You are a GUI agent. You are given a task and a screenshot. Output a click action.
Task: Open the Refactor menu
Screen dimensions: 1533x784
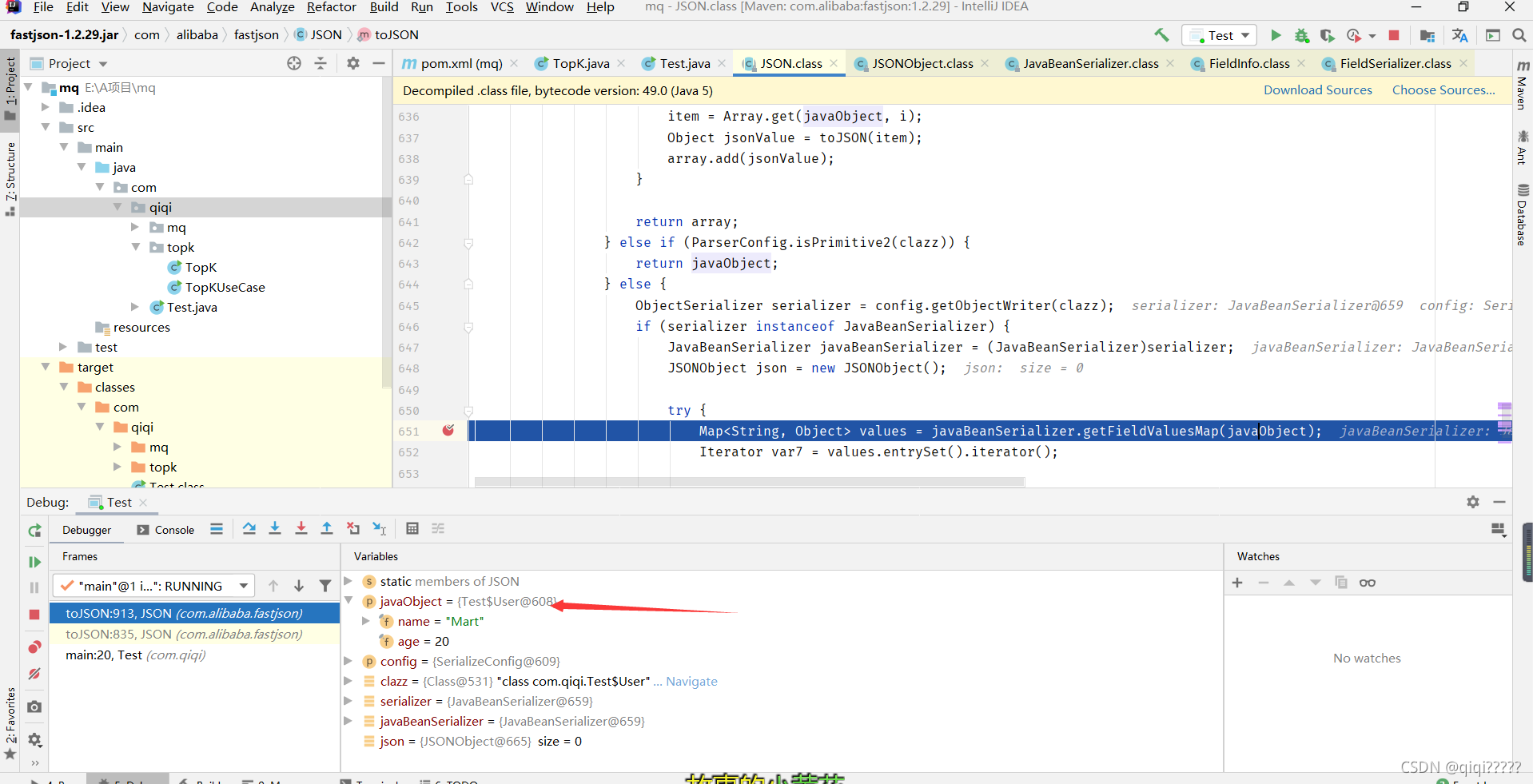pos(331,7)
